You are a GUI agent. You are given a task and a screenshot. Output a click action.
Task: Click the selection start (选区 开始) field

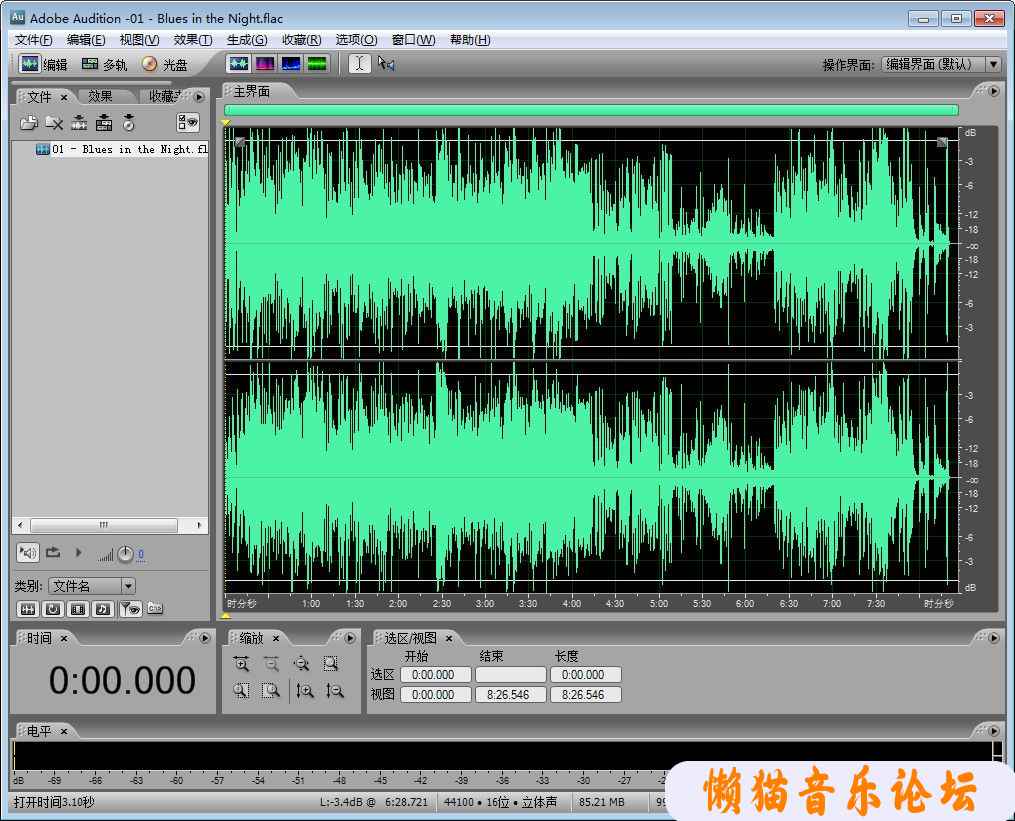coord(435,675)
